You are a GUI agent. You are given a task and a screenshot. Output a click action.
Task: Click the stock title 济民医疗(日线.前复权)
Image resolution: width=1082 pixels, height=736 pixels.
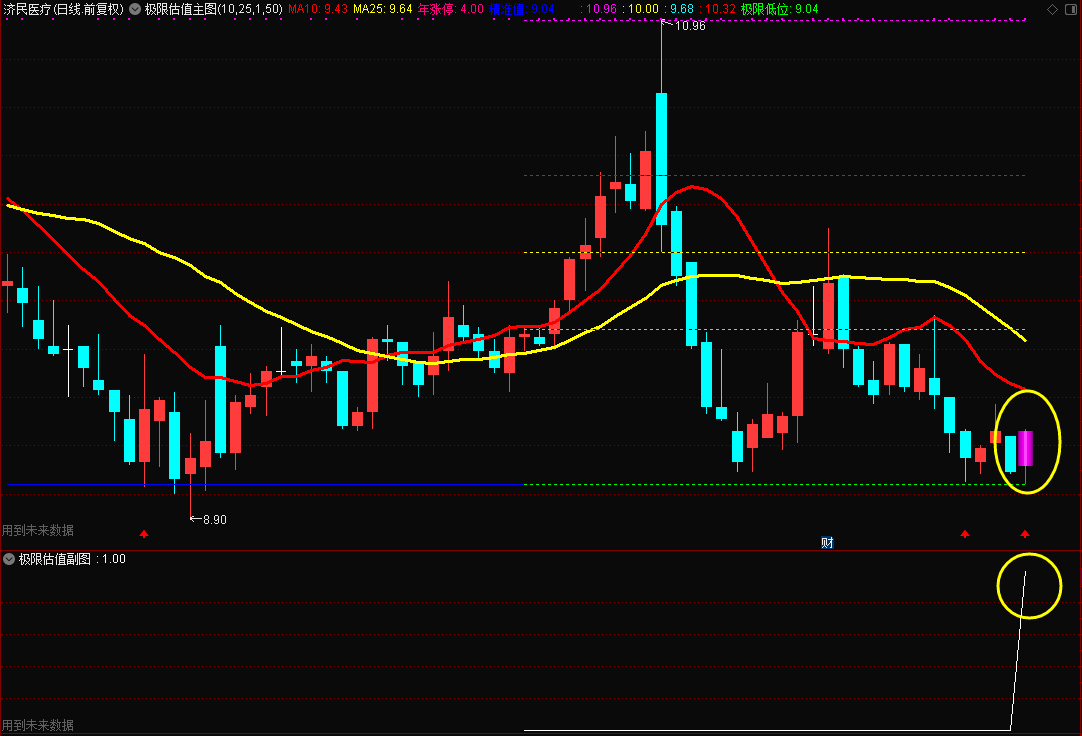[63, 10]
